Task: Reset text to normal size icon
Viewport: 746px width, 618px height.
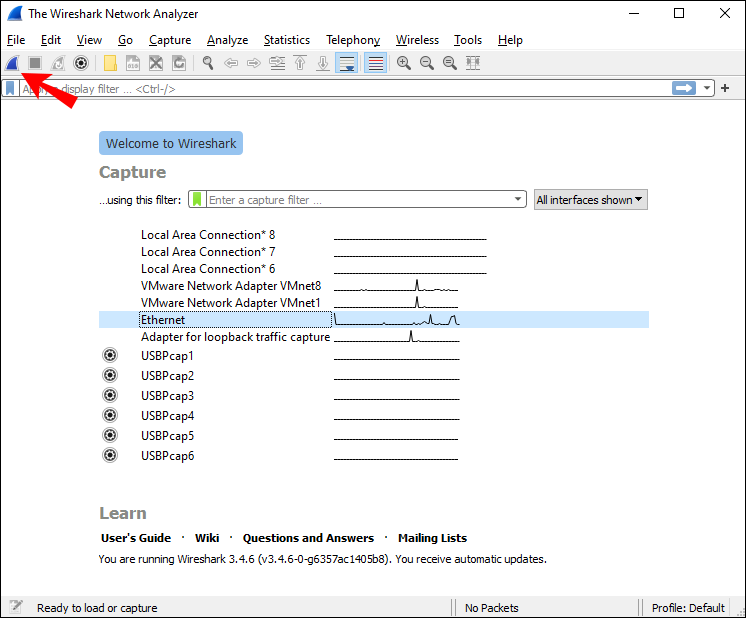Action: pyautogui.click(x=450, y=63)
